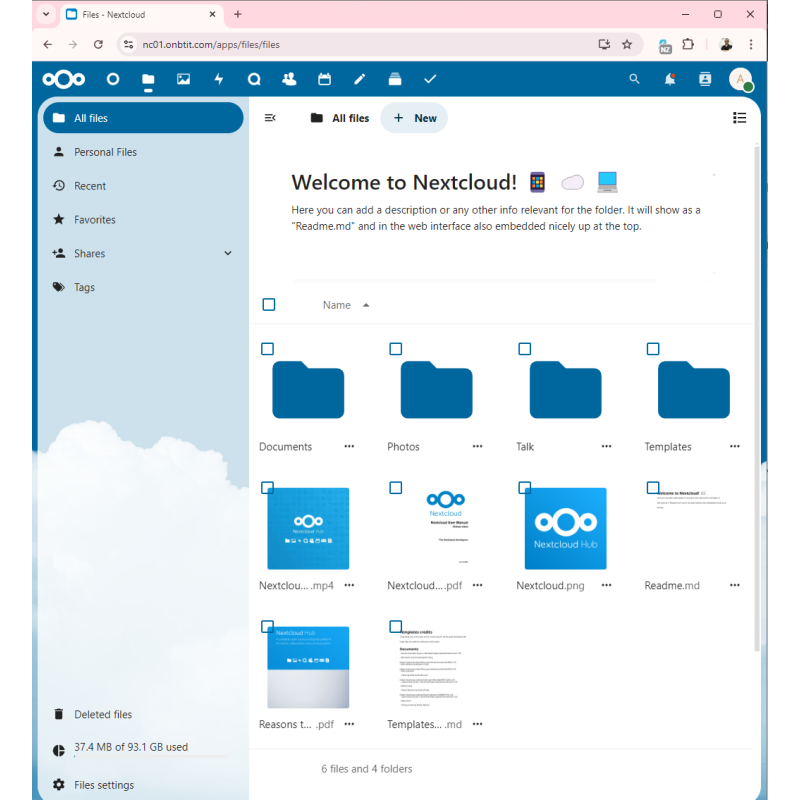
Task: Select the Documents folder checkbox
Action: point(267,349)
